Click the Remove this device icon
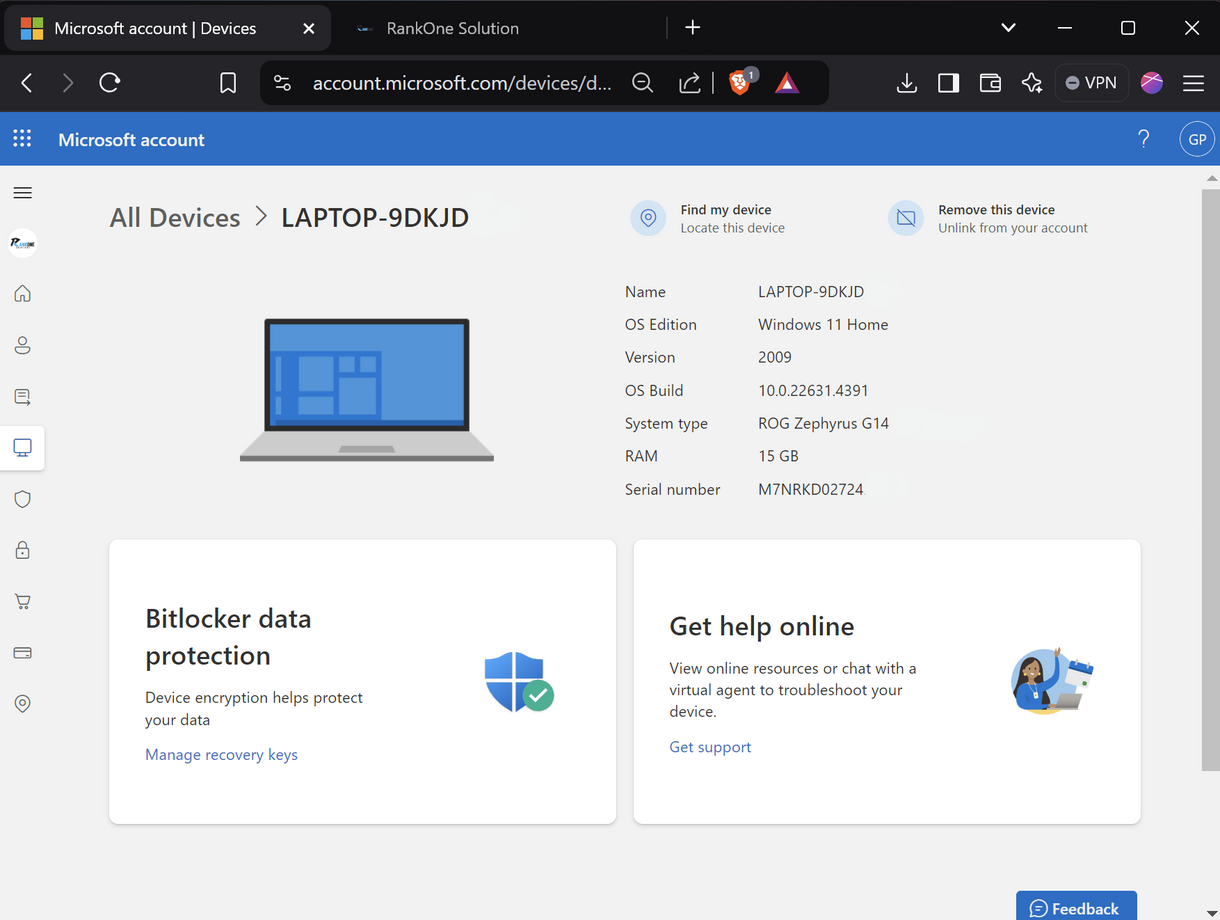1220x920 pixels. (x=906, y=218)
